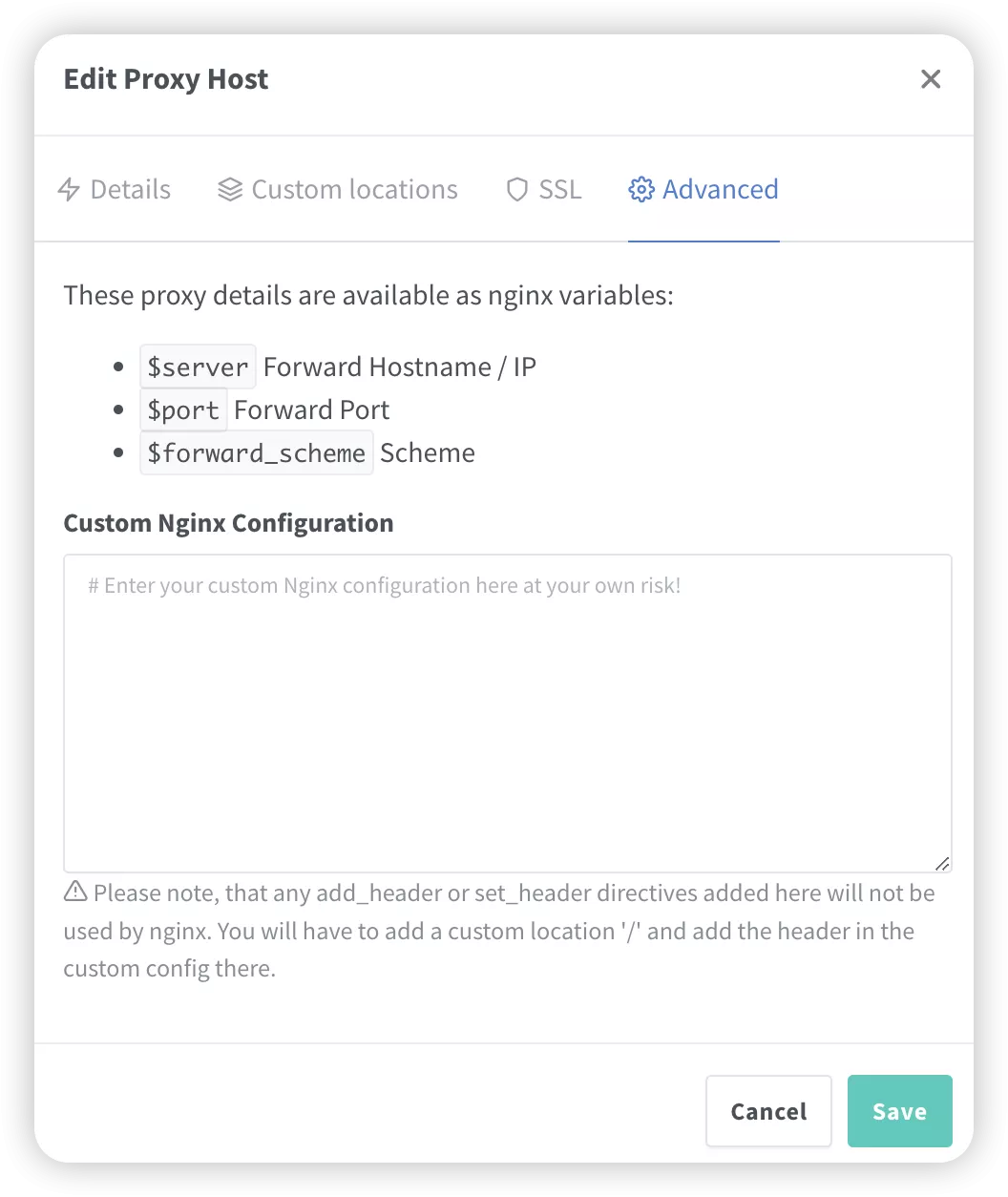This screenshot has height=1197, width=1008.
Task: Select the Advanced tab label
Action: point(721,190)
